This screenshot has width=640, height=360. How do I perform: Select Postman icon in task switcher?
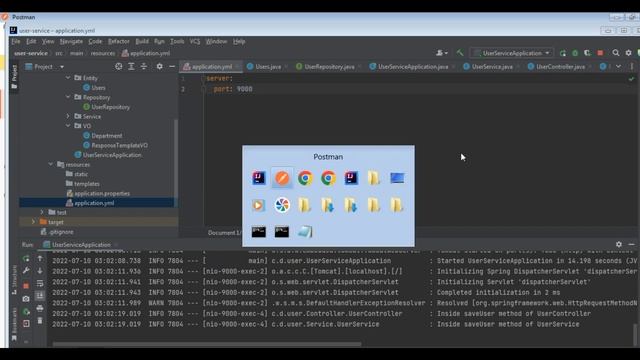(x=282, y=178)
